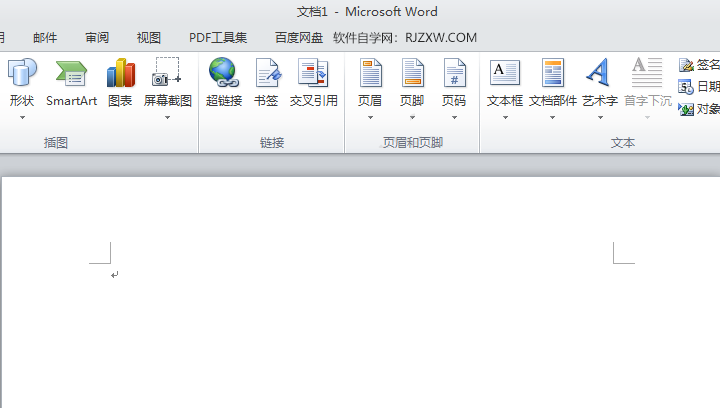Click the 页眉和页脚 group label

pyautogui.click(x=412, y=143)
